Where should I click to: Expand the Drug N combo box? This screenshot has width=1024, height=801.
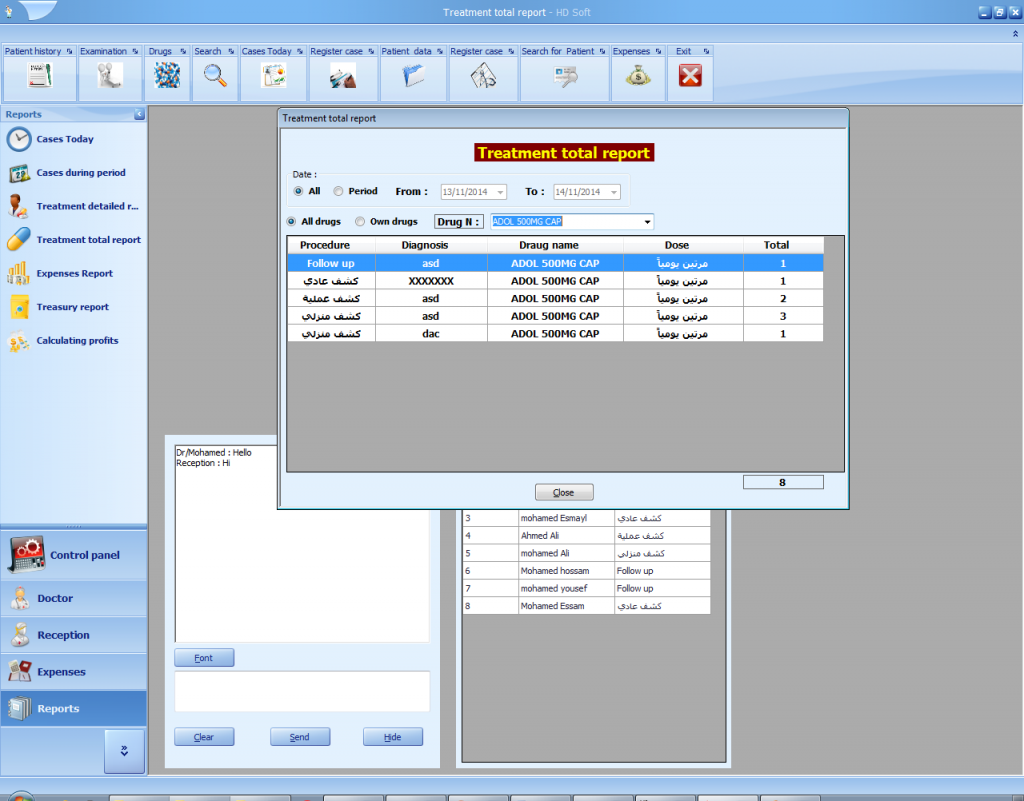tap(647, 222)
